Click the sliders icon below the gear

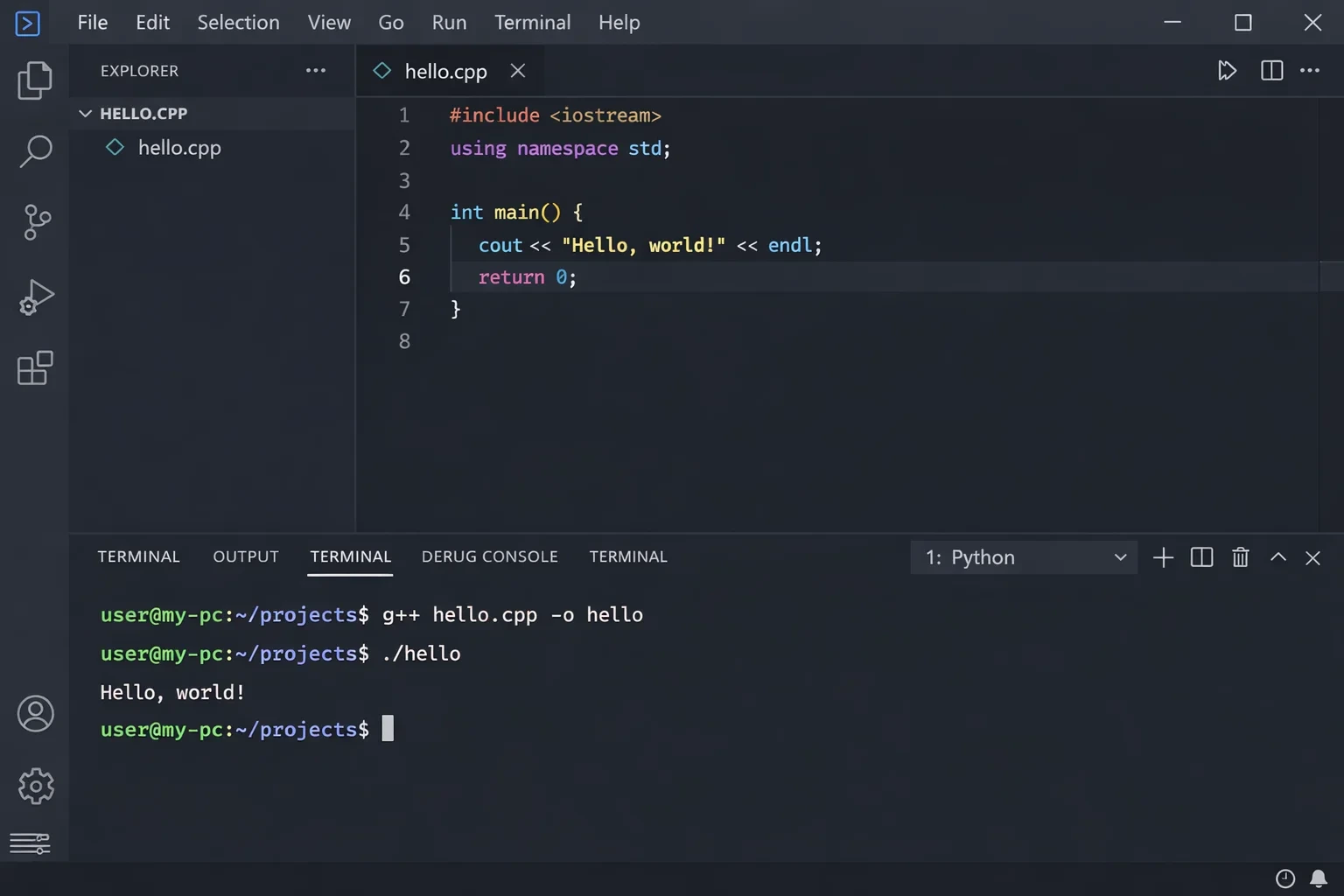tap(30, 843)
